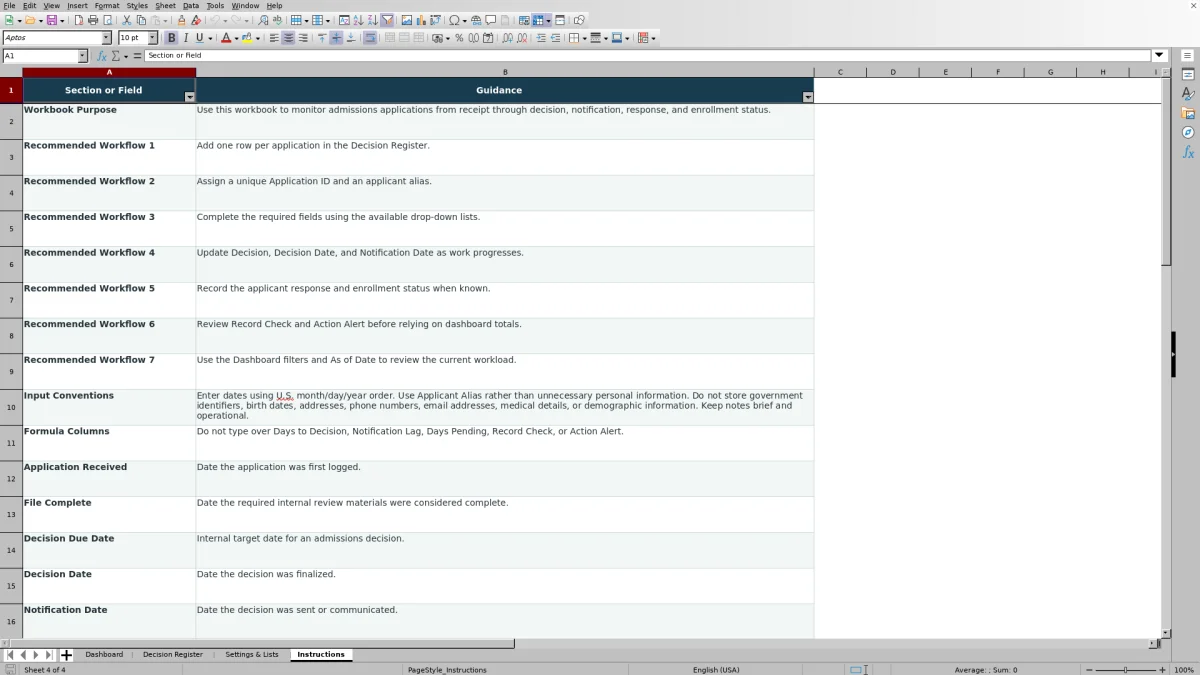This screenshot has height=675, width=1200.
Task: Toggle the AutoFilter funnel button
Action: [x=387, y=20]
